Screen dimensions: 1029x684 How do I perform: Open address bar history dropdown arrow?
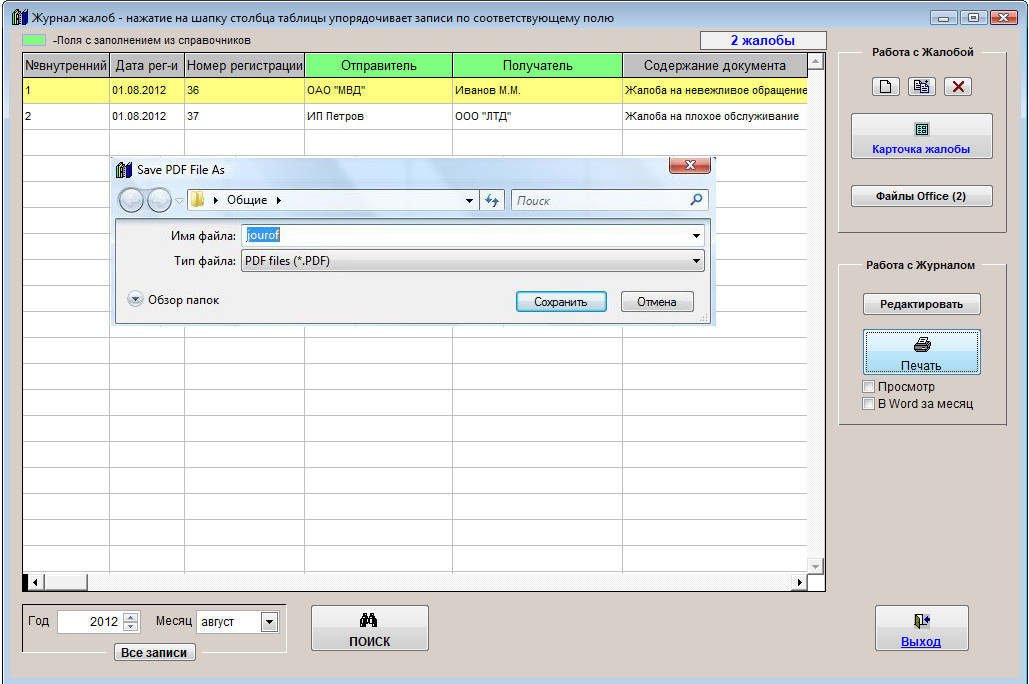(469, 200)
